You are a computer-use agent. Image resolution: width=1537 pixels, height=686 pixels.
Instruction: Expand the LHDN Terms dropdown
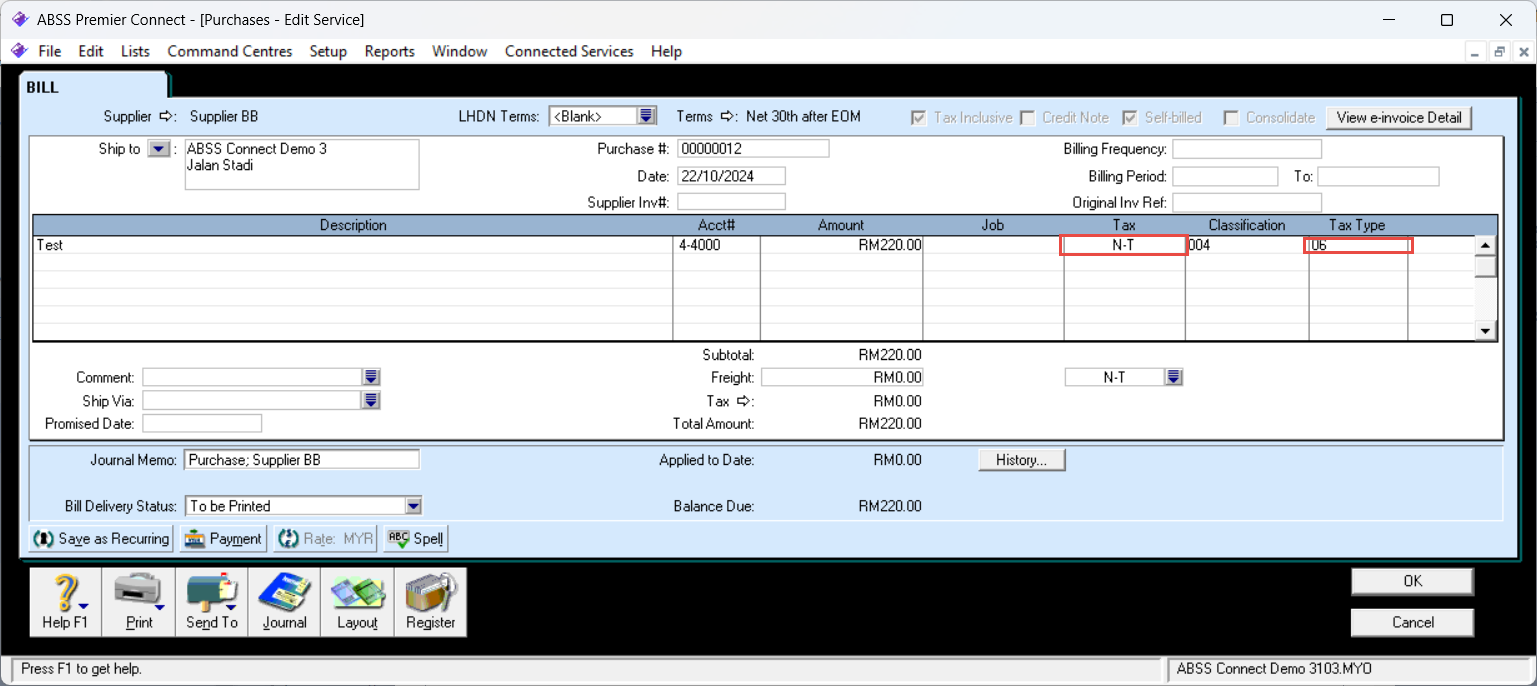point(646,116)
